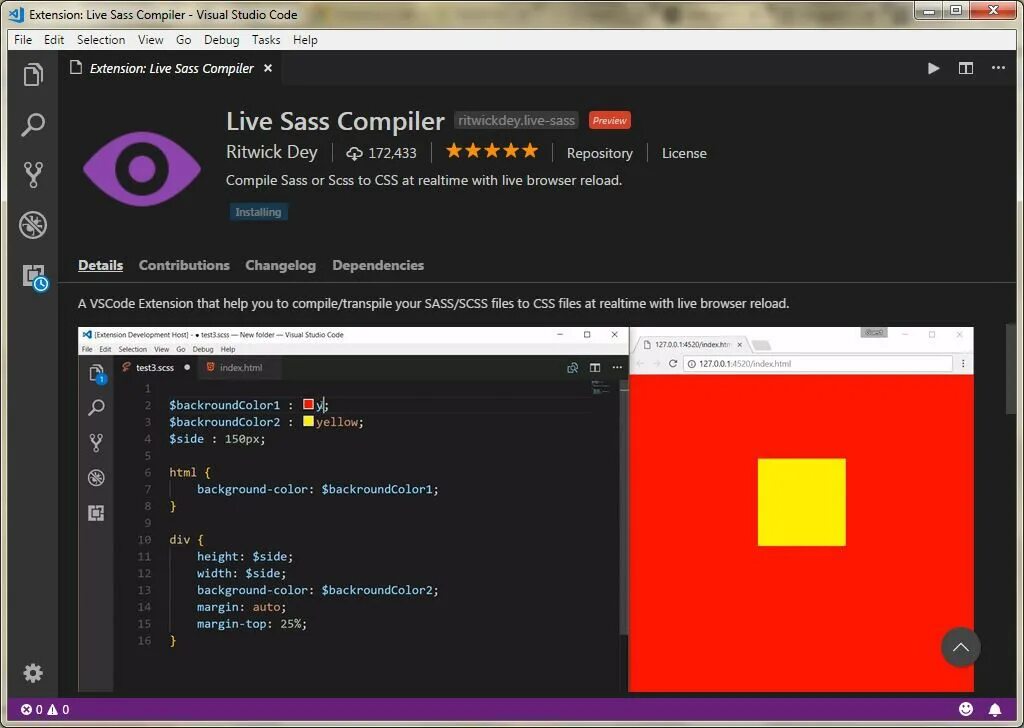Click the five-star rating
Screen dimensions: 1024x728
(x=492, y=151)
